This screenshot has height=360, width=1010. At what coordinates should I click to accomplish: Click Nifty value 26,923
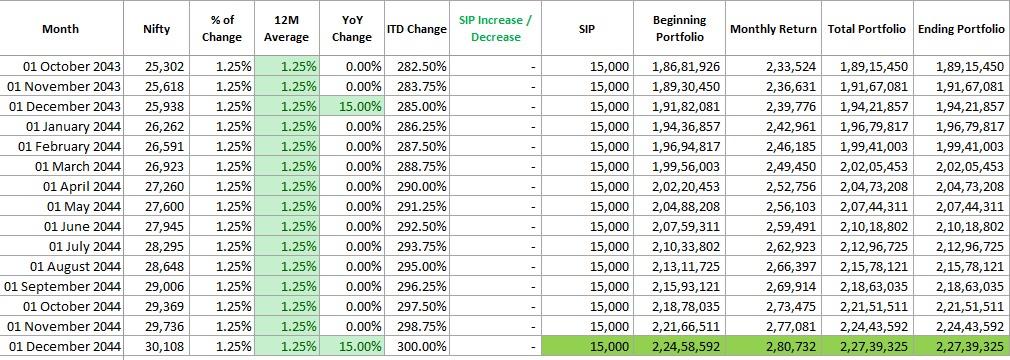click(157, 166)
